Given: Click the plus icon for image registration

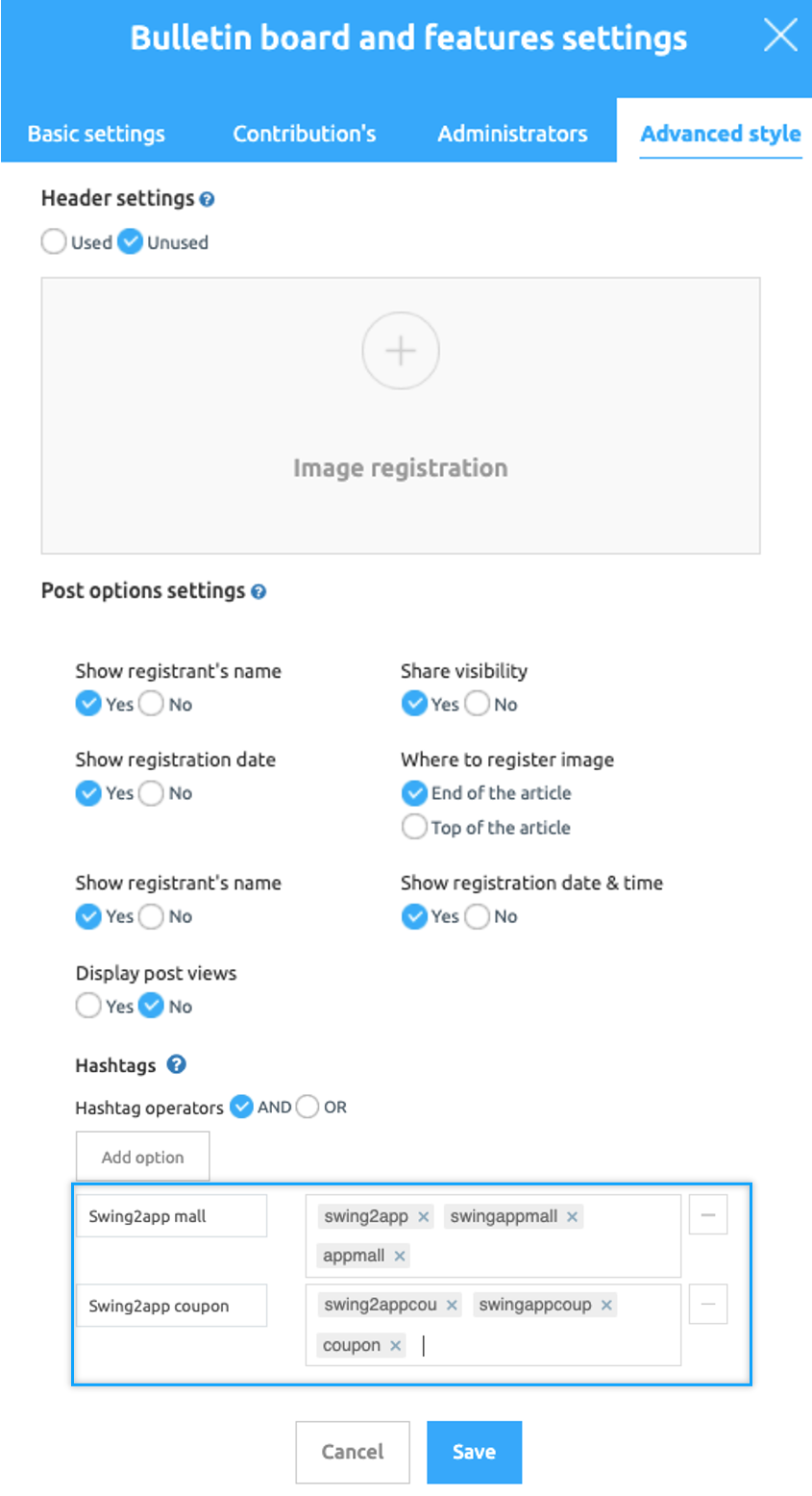Looking at the screenshot, I should click(401, 351).
